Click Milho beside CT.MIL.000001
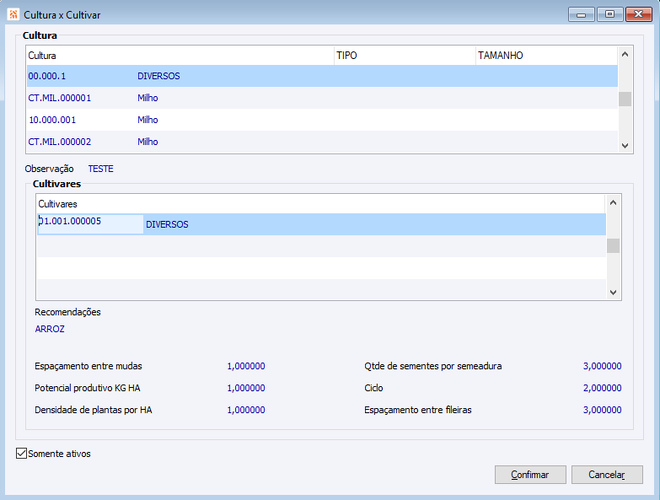Viewport: 660px width, 500px height. 148,98
